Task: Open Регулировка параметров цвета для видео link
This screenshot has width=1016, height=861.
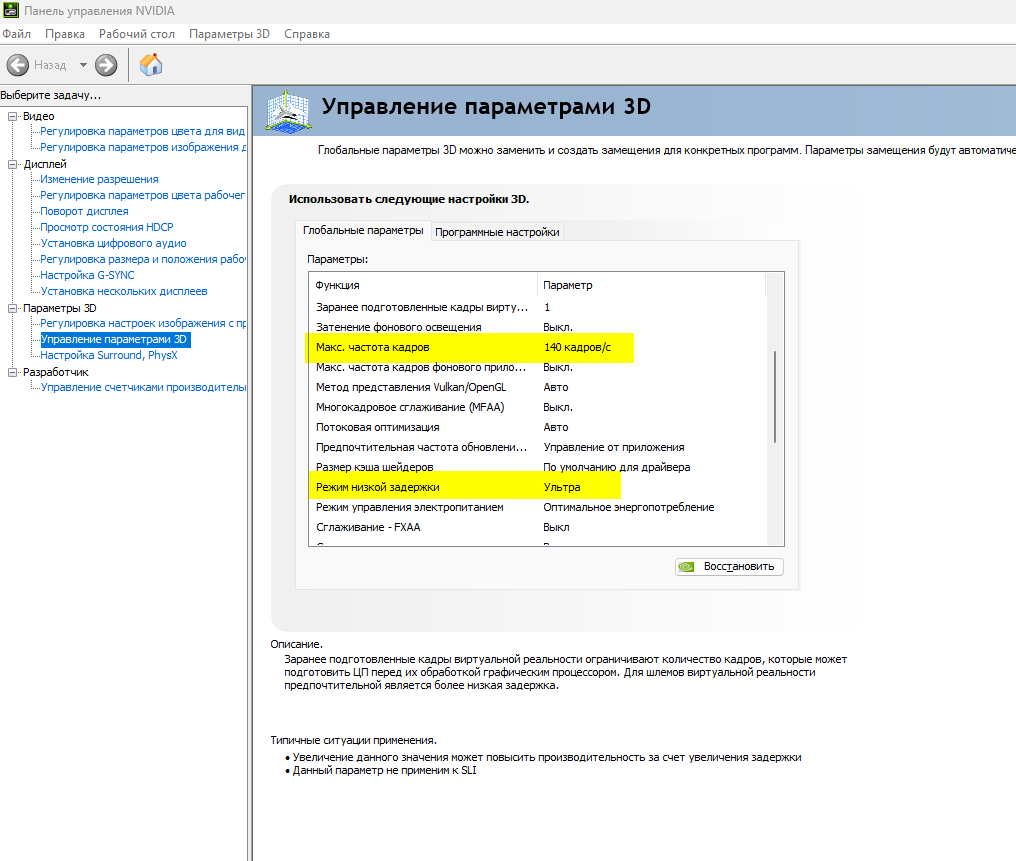Action: 143,131
